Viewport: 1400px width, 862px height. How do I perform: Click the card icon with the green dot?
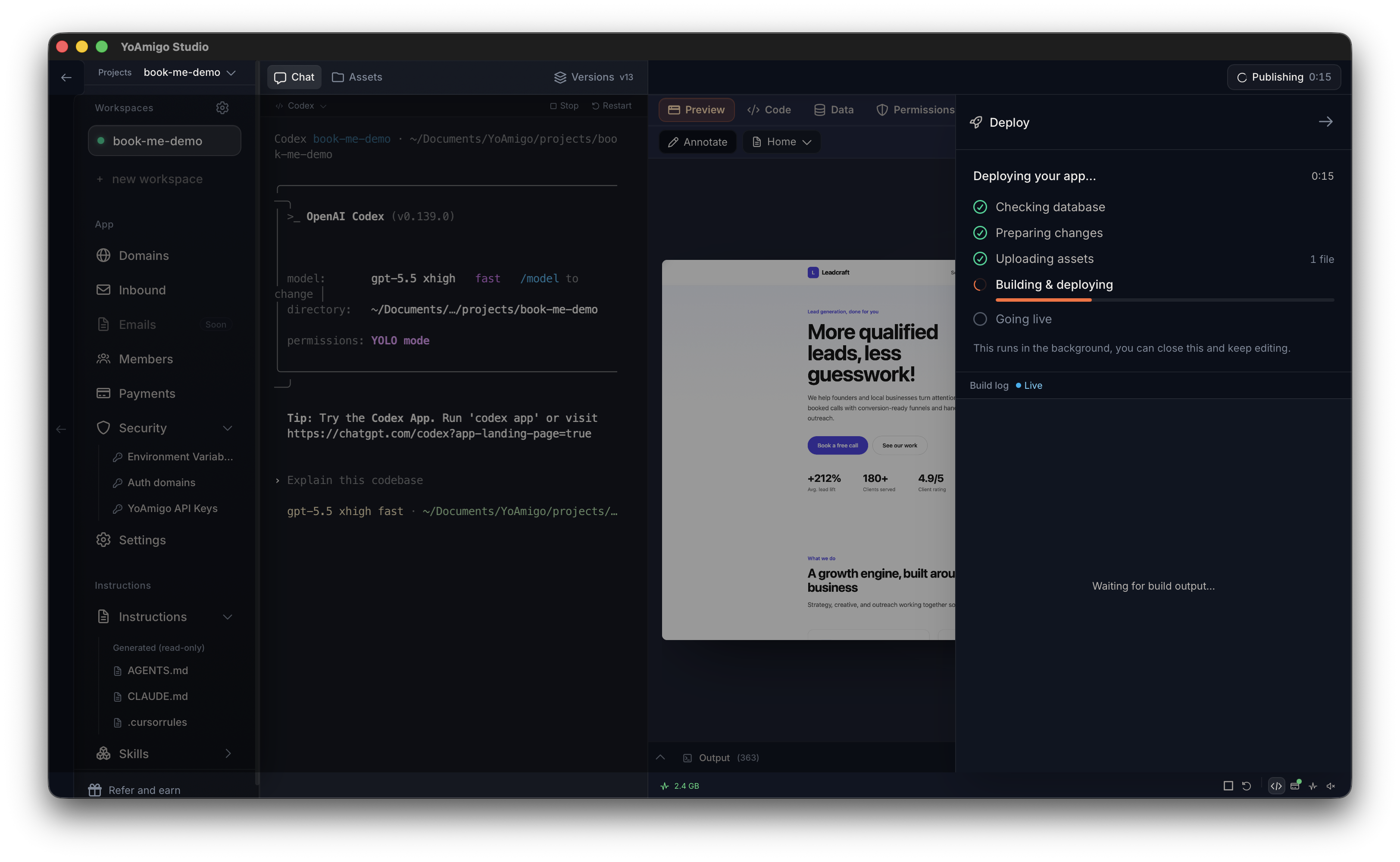pyautogui.click(x=1295, y=785)
